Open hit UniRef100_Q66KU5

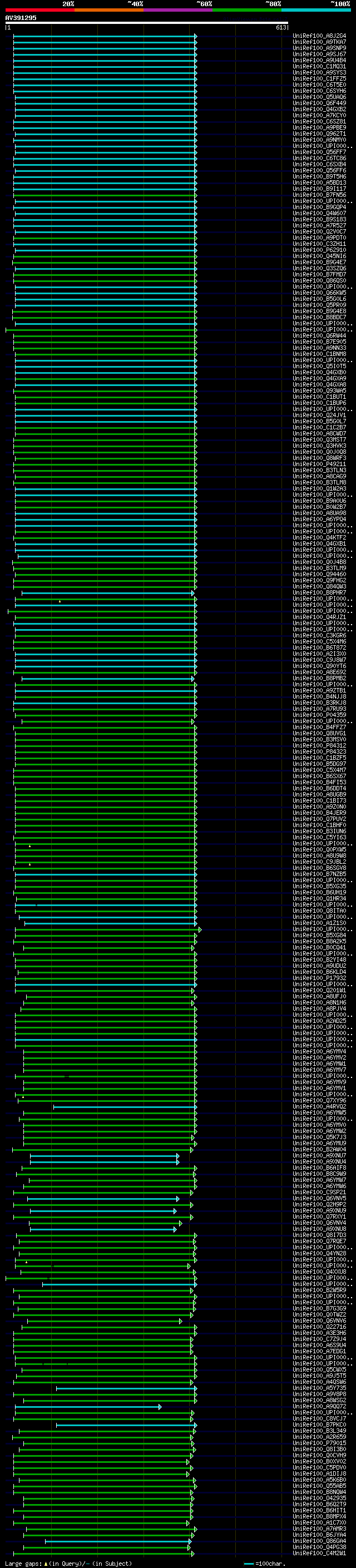319,293
